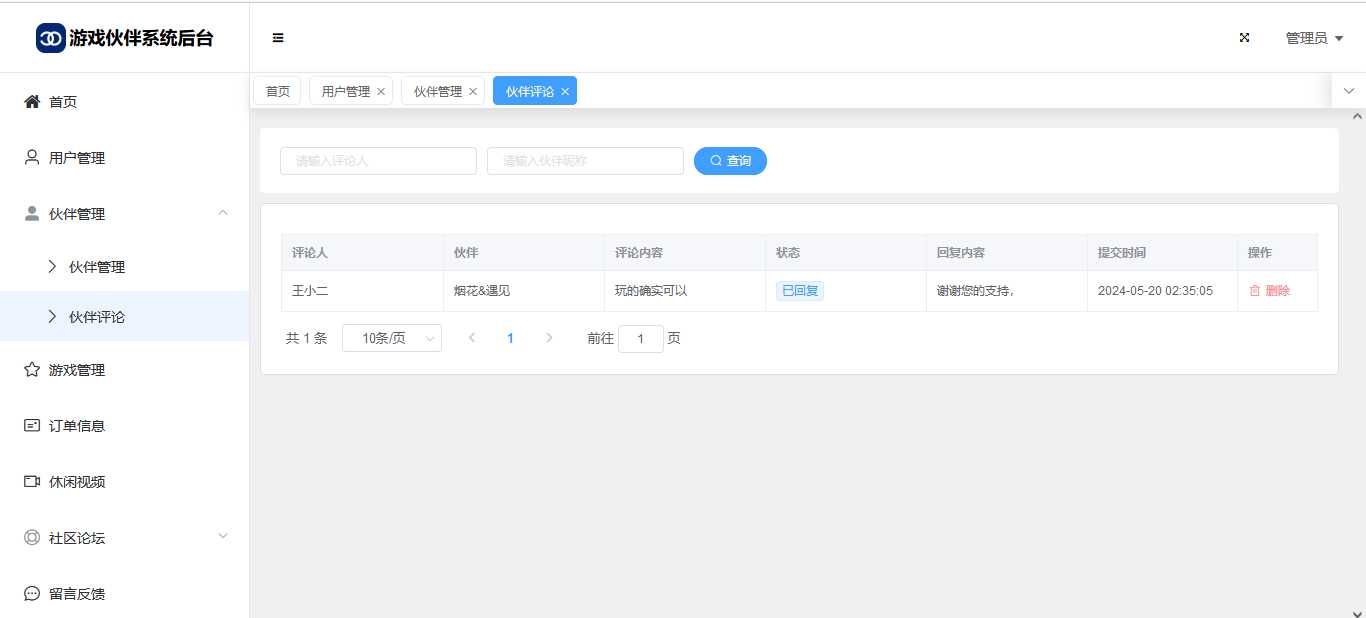Switch to the 用户管理 tab
This screenshot has height=618, width=1366.
click(x=345, y=91)
